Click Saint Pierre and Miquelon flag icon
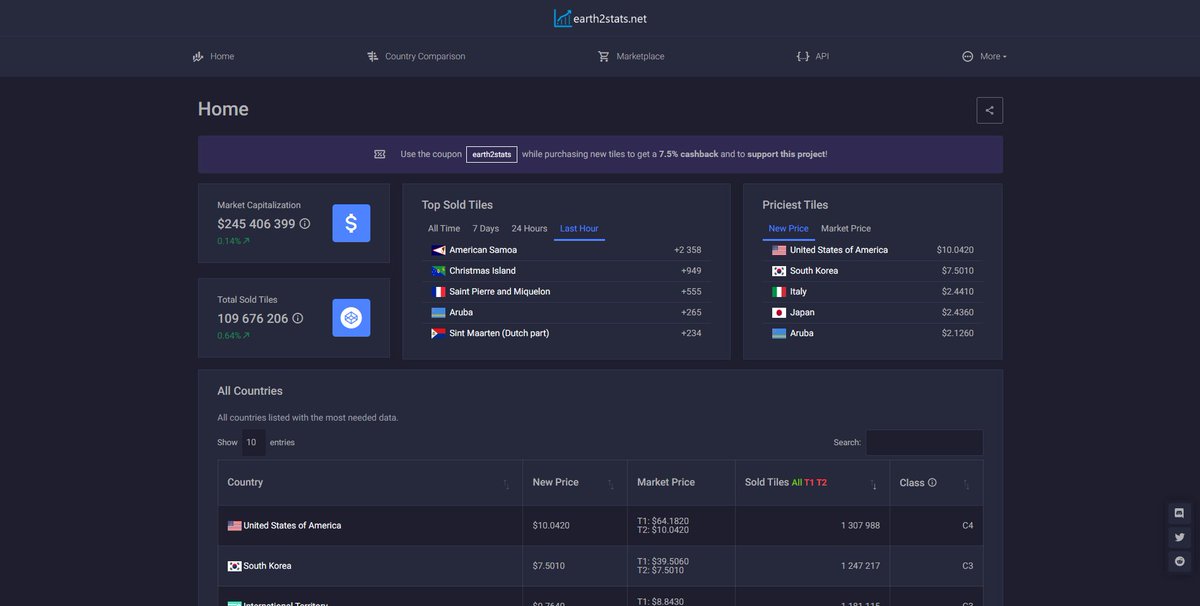1200x606 pixels. tap(438, 292)
